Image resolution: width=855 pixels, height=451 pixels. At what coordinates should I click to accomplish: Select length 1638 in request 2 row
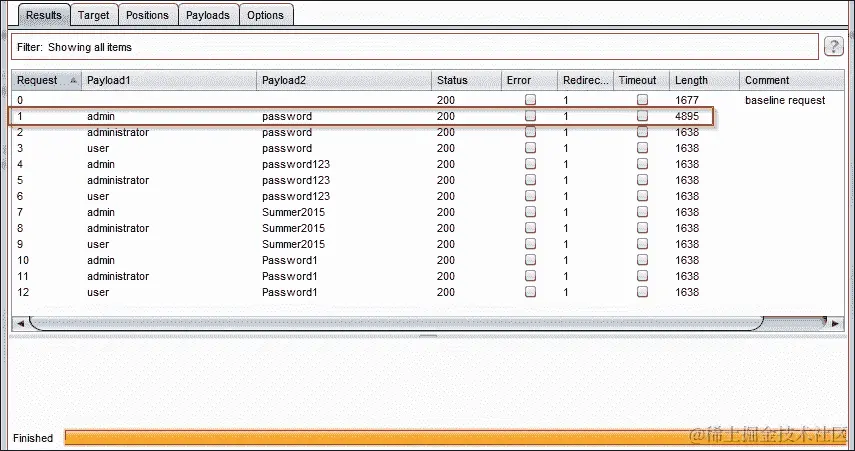[687, 132]
